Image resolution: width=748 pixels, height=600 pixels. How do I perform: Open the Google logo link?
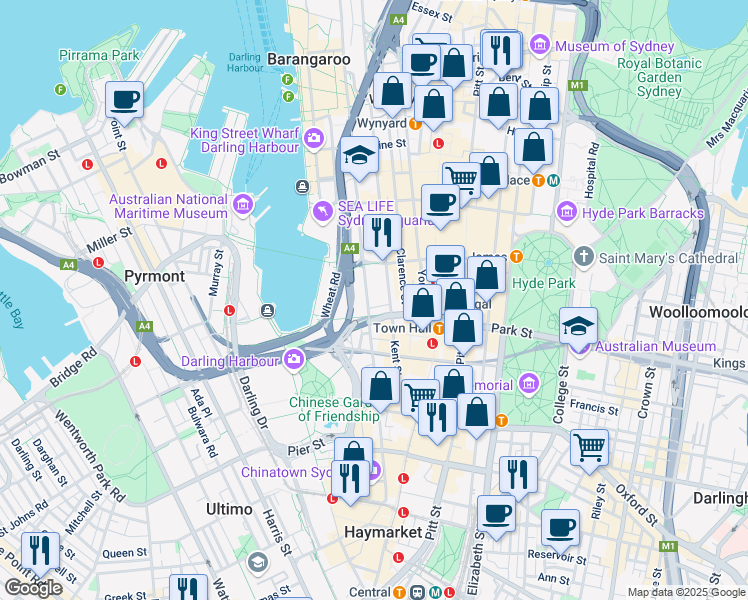tap(34, 588)
